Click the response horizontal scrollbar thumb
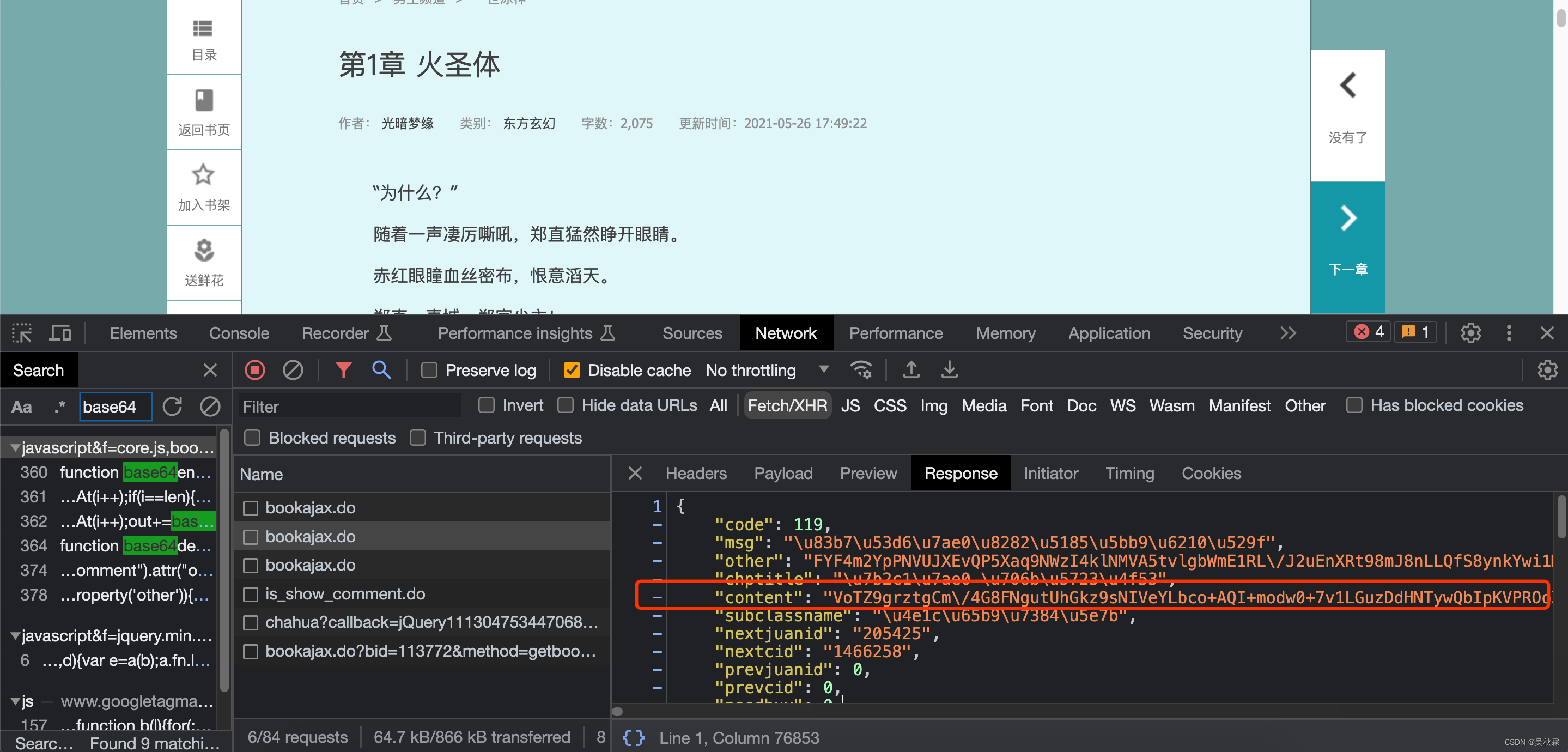The width and height of the screenshot is (1568, 752). [617, 711]
